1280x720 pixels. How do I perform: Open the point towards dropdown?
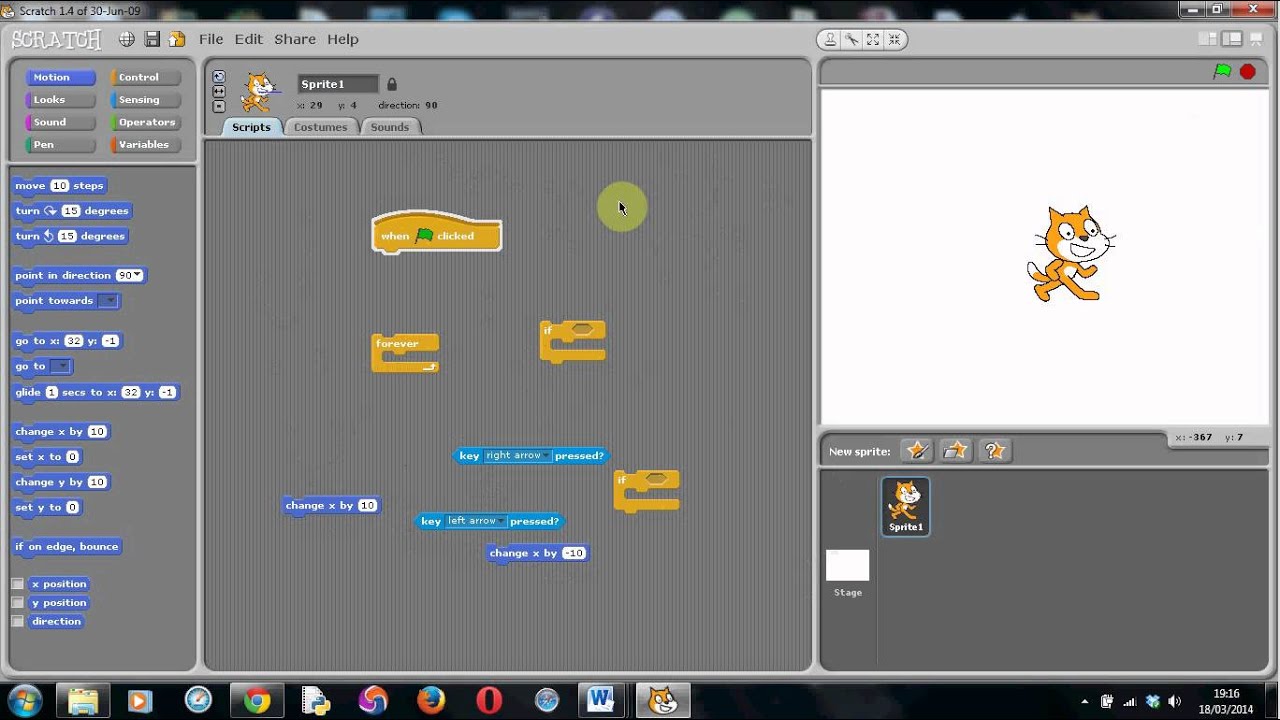108,301
